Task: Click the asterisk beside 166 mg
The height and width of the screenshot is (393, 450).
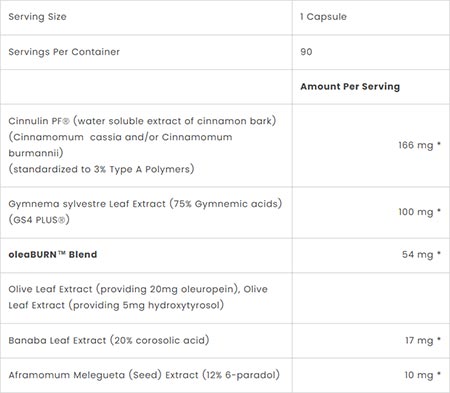Action: pyautogui.click(x=439, y=143)
